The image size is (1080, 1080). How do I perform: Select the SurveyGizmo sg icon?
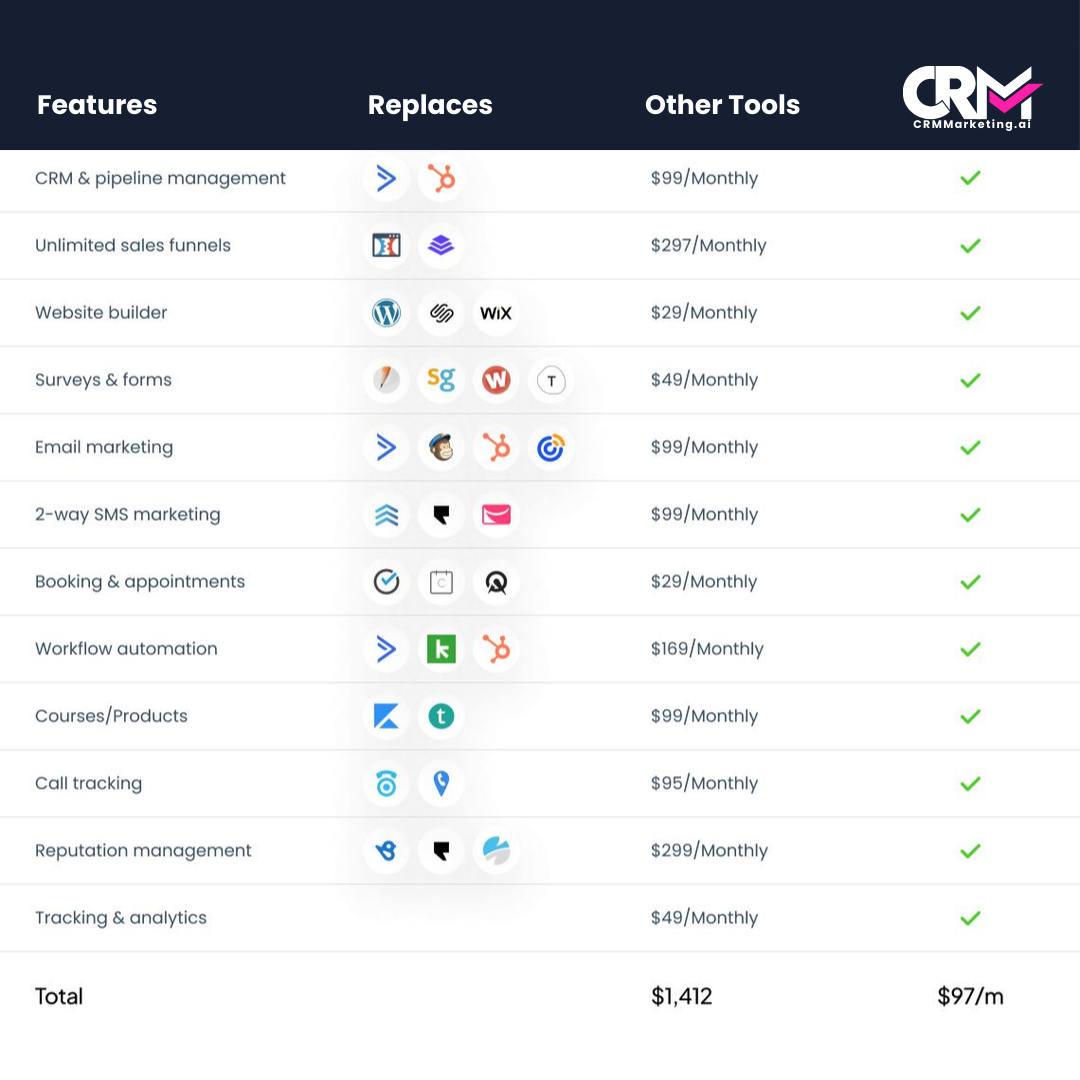coord(441,379)
